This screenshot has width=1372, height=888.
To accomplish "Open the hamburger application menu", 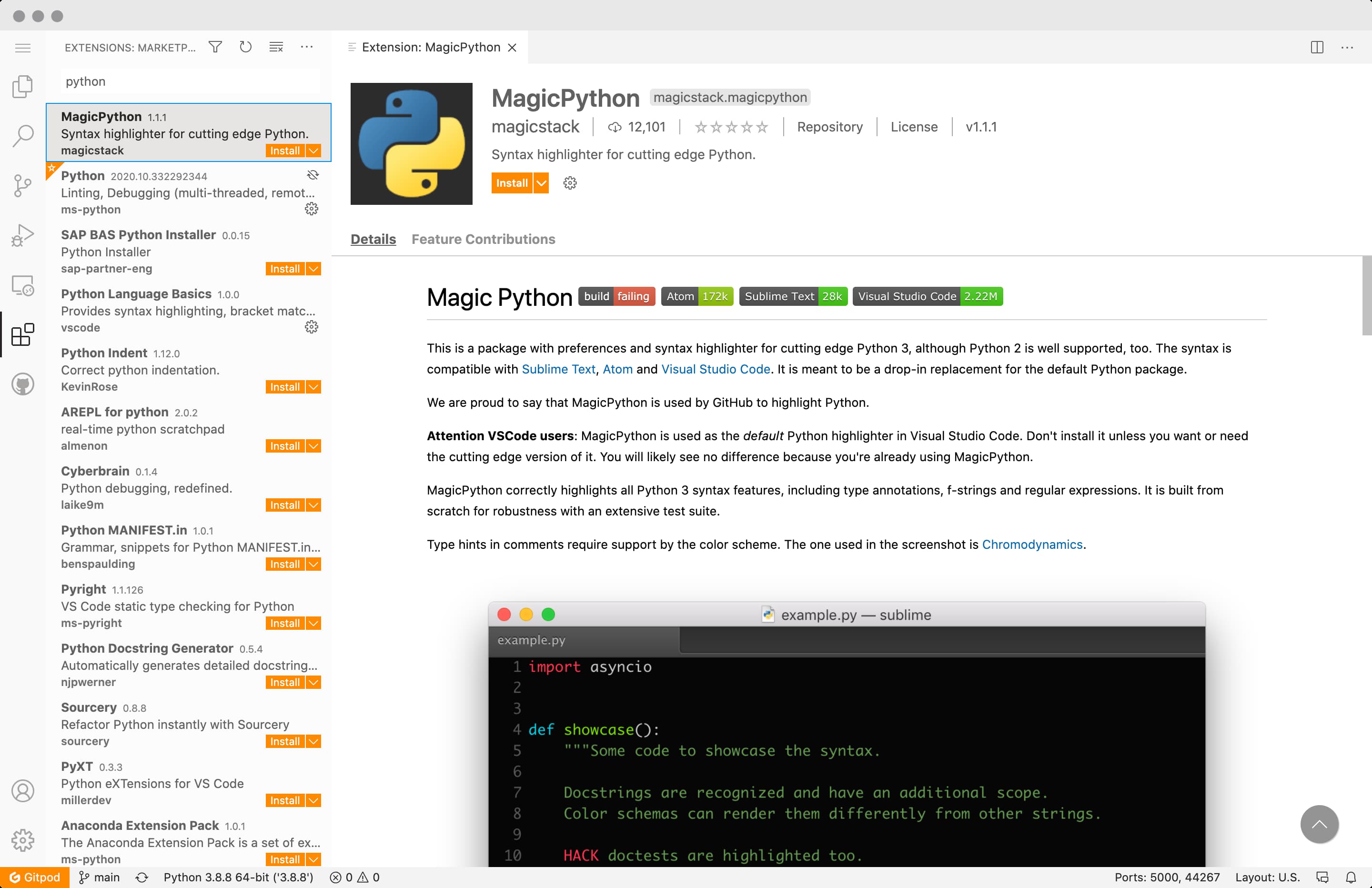I will coord(22,48).
